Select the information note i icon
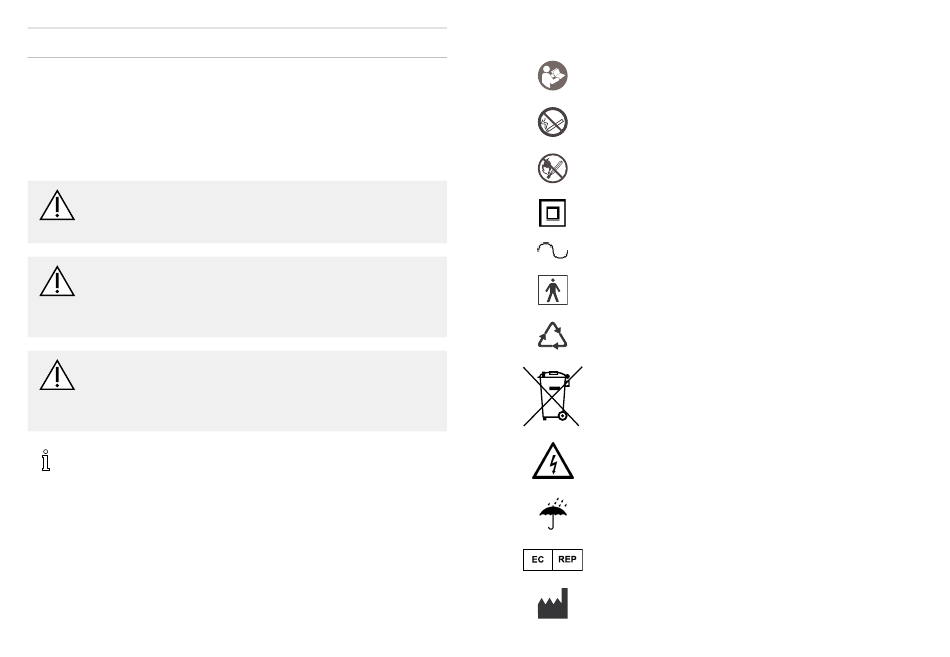 pos(45,461)
